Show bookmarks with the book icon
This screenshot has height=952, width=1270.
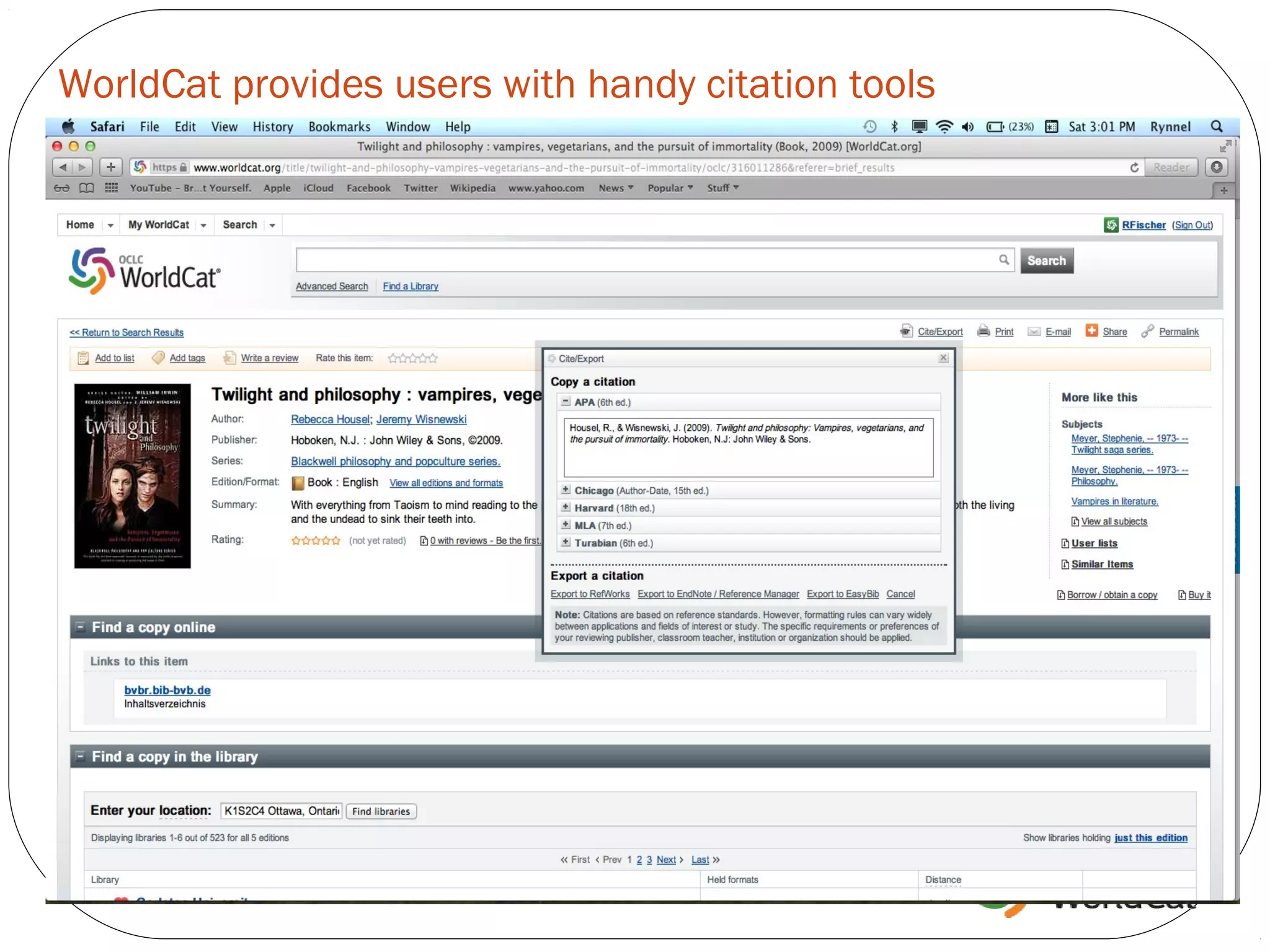point(87,188)
